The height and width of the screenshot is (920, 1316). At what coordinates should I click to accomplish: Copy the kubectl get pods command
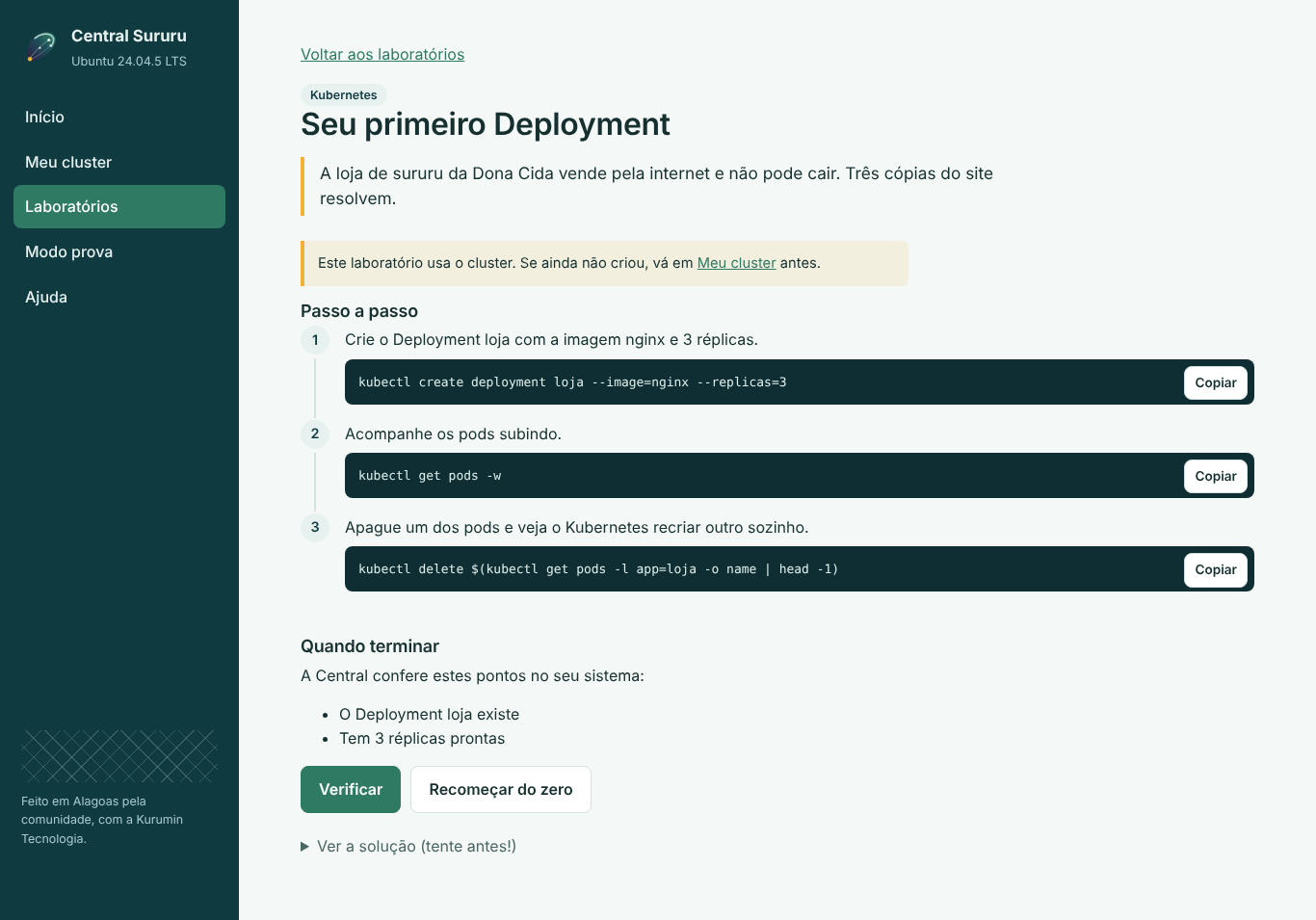[x=1216, y=476]
